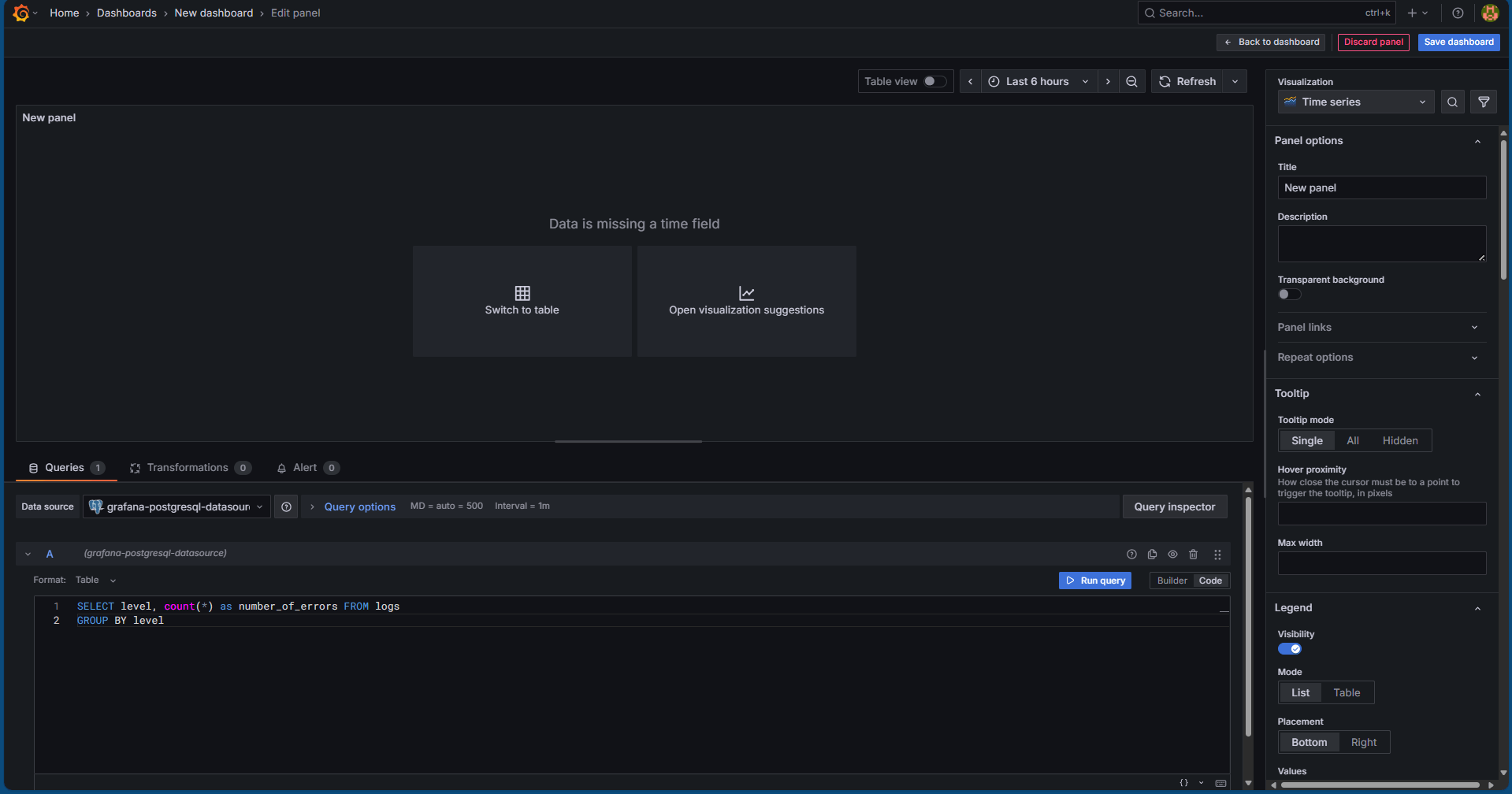Show help for query A

pos(1131,554)
